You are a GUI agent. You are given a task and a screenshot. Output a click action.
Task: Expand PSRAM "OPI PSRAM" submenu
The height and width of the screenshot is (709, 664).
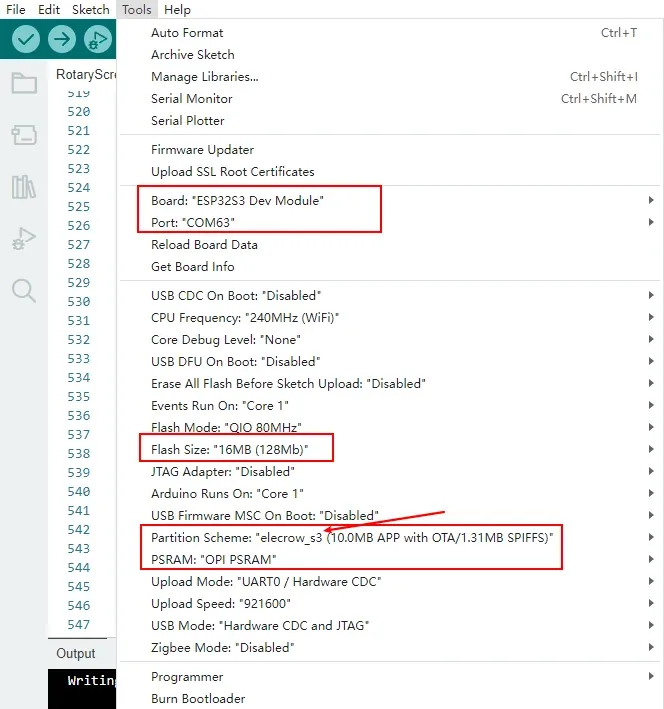point(390,559)
